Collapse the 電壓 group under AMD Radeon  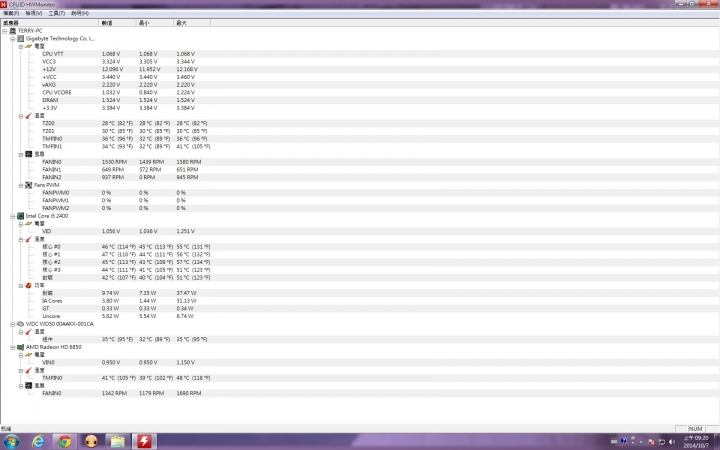tap(21, 354)
